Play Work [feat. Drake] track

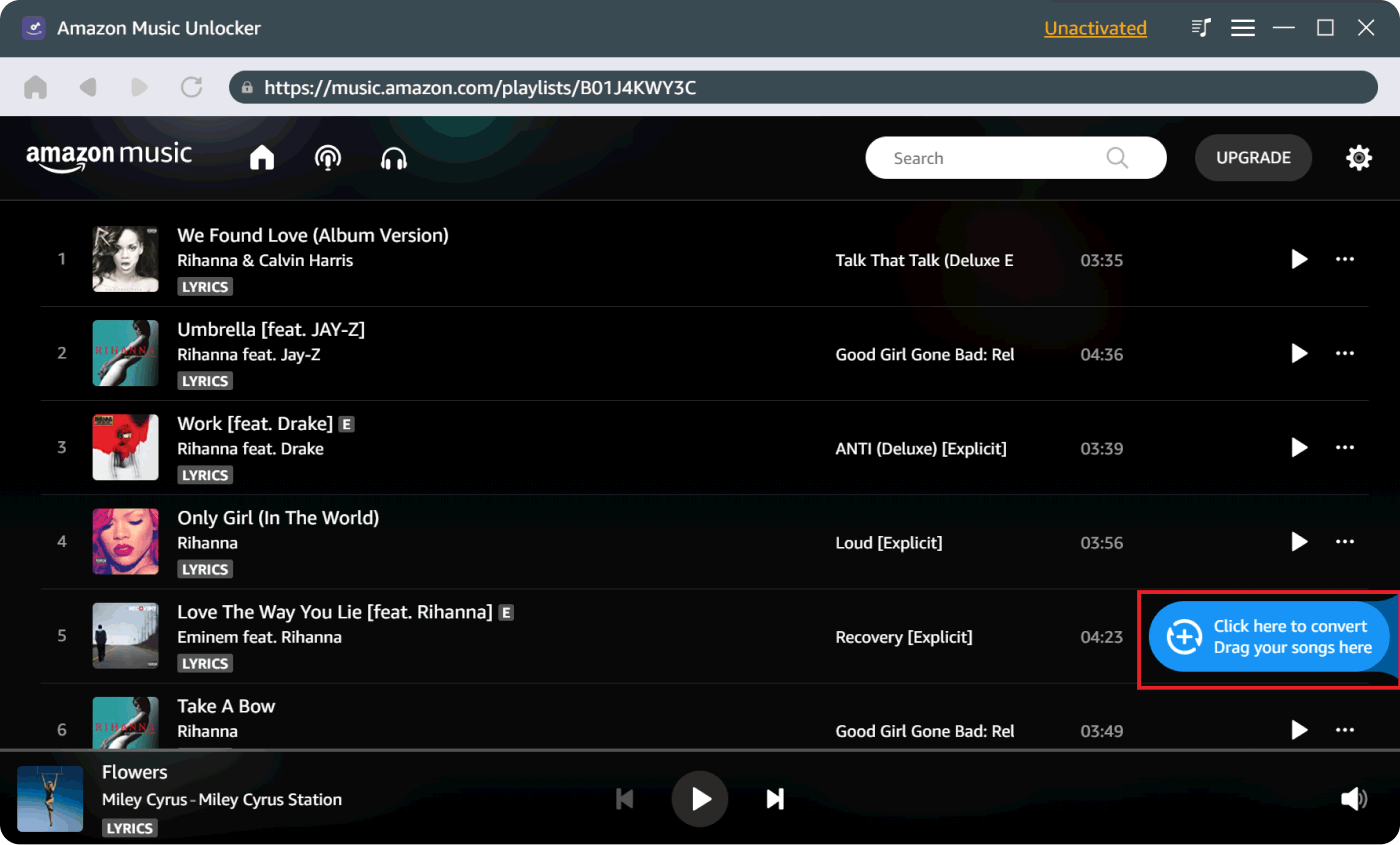pyautogui.click(x=1299, y=447)
